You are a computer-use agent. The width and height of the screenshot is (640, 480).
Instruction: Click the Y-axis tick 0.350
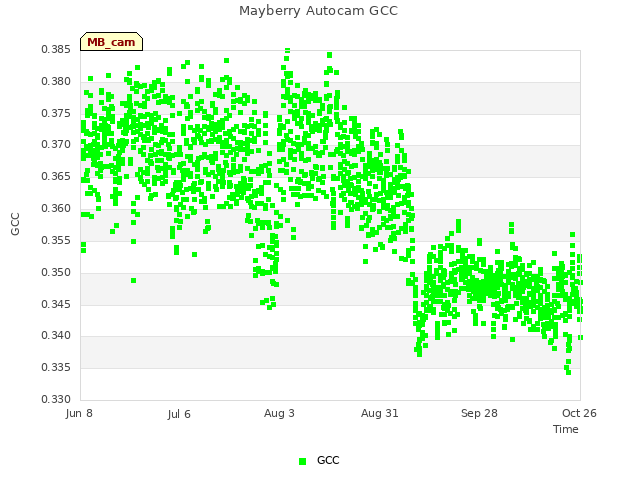tap(56, 272)
